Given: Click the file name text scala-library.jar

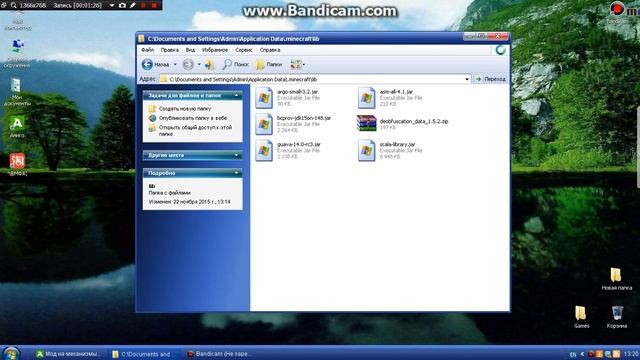Looking at the screenshot, I should point(398,144).
